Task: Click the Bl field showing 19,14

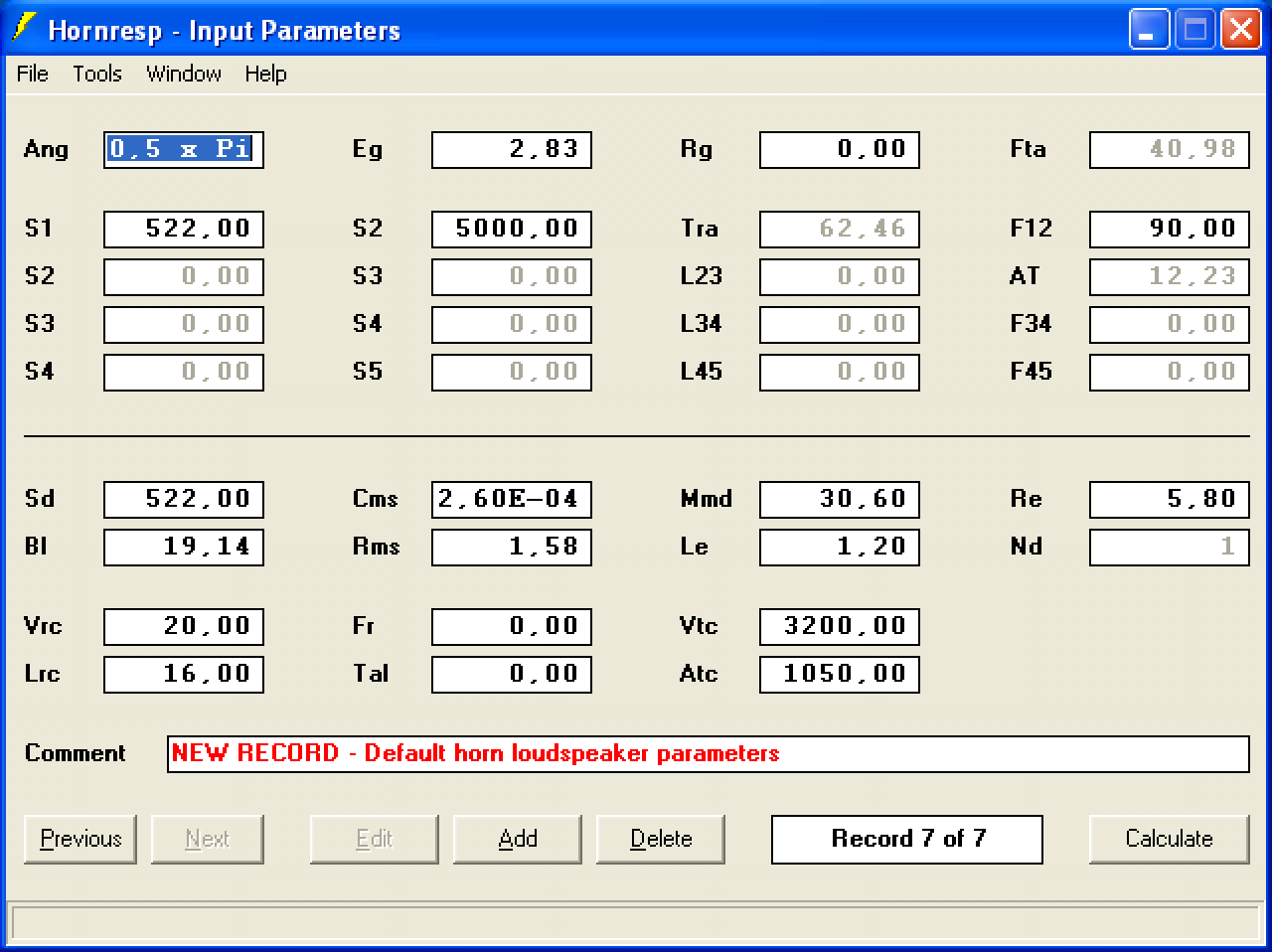Action: (184, 547)
